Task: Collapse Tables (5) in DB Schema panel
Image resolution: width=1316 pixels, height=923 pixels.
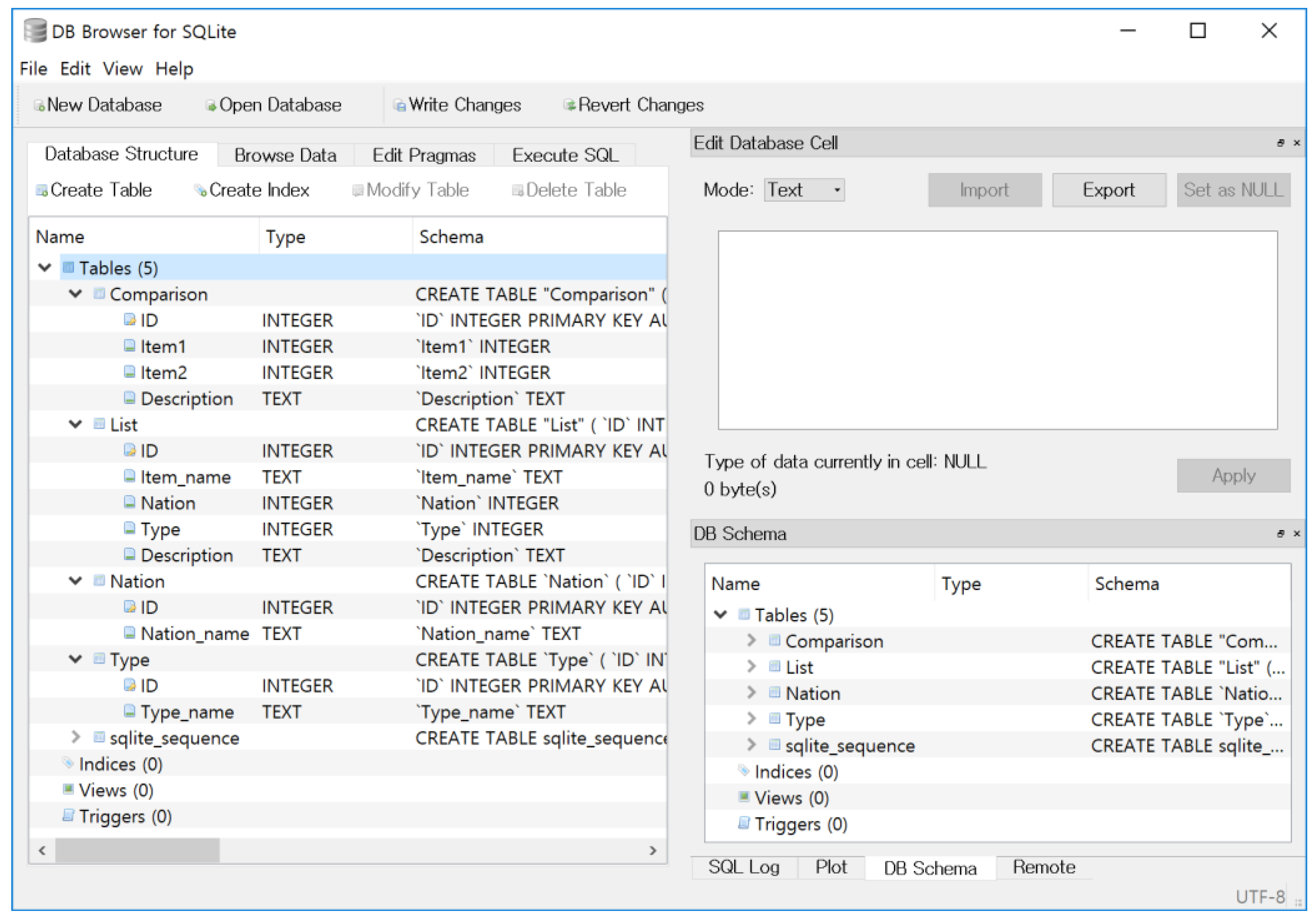Action: pos(721,615)
